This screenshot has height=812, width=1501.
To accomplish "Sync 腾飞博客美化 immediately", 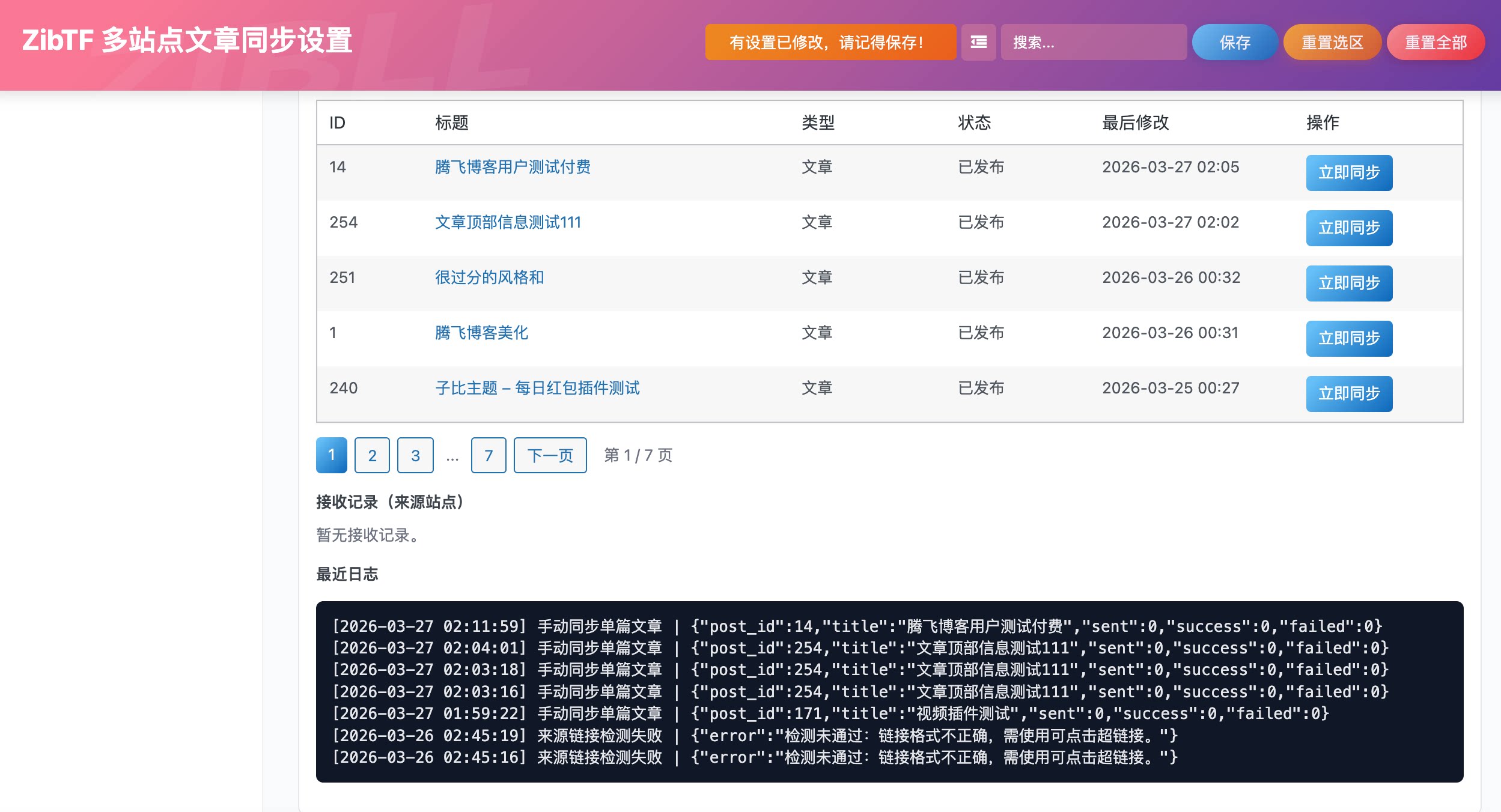I will (x=1349, y=338).
